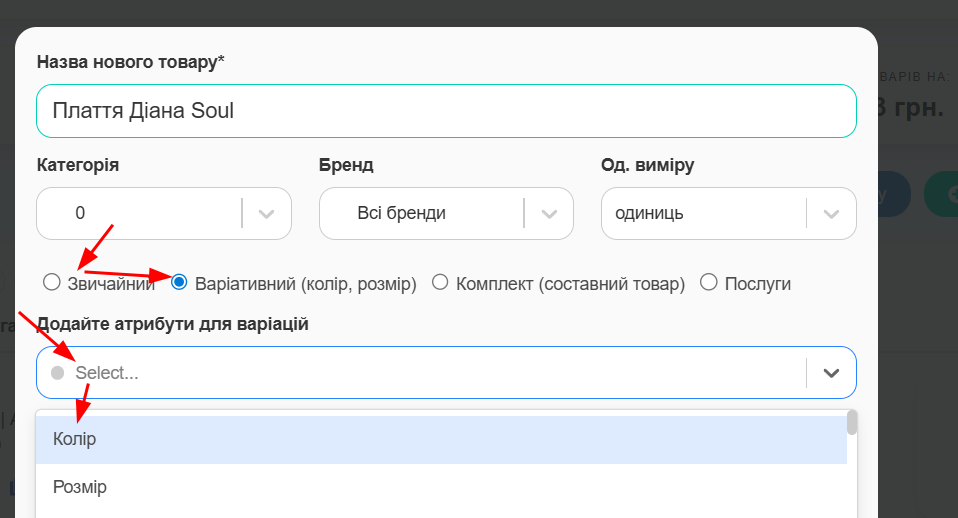Select the Звичайний product type radio

click(x=52, y=283)
